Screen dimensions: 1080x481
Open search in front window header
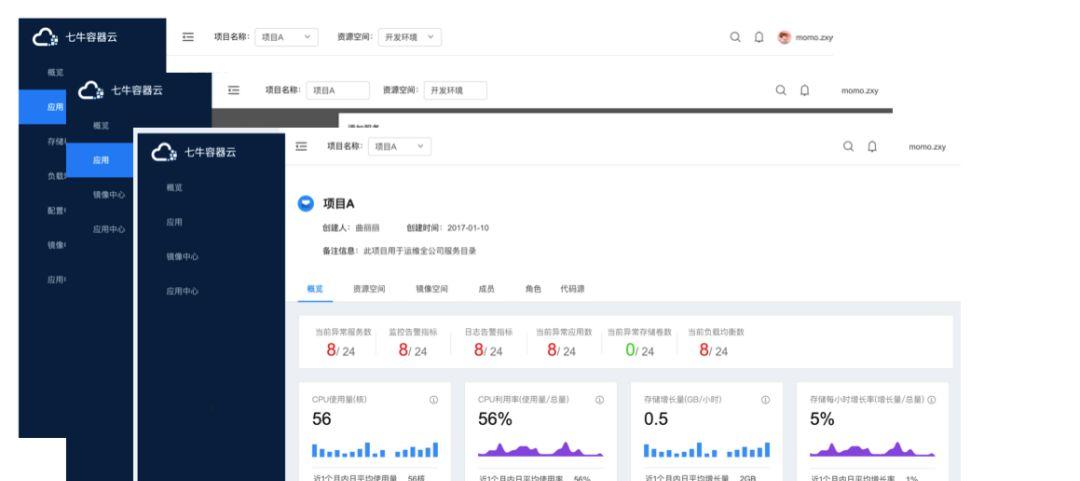coord(849,146)
